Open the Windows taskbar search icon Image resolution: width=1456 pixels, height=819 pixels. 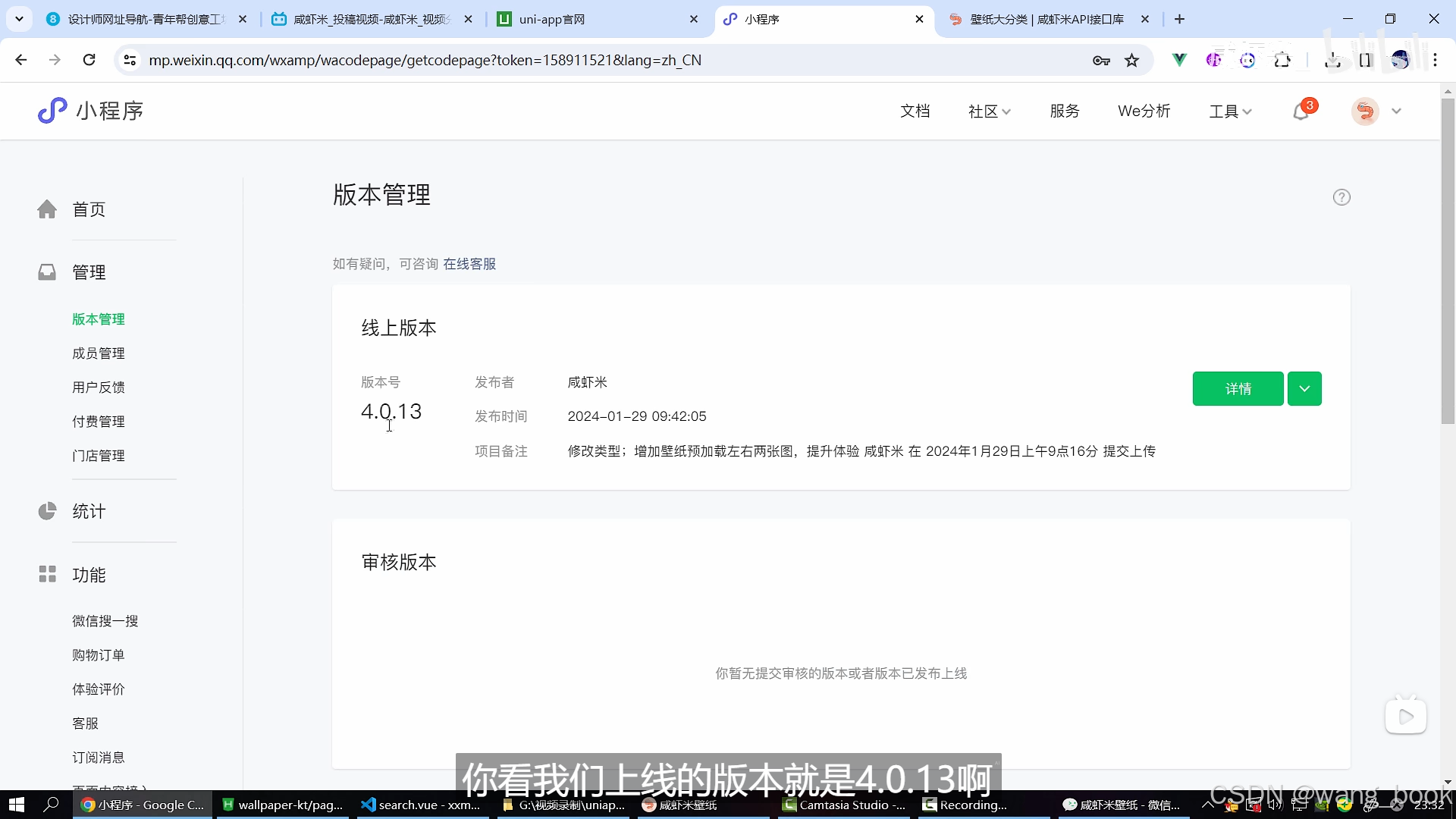(x=51, y=805)
